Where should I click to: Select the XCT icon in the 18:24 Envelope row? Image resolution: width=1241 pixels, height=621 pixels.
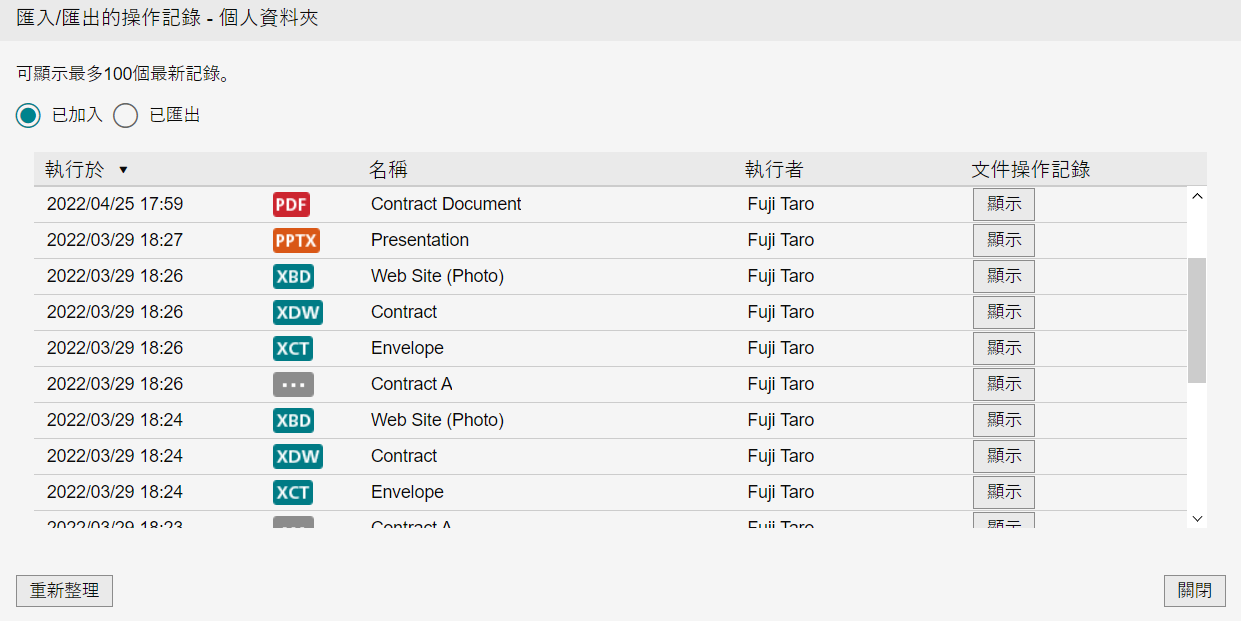tap(293, 492)
